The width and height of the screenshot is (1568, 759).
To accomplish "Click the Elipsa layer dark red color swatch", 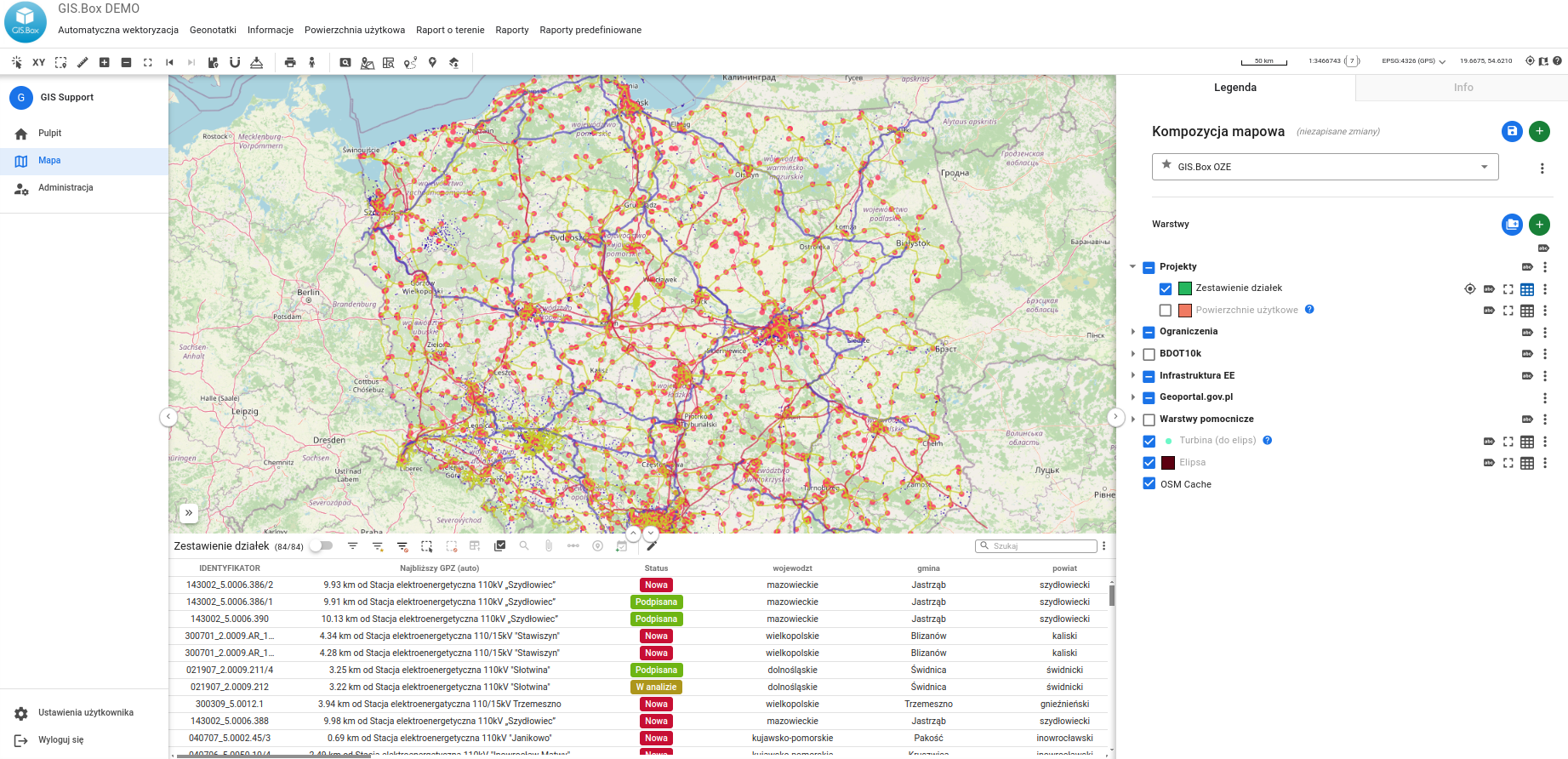I will (x=1168, y=463).
